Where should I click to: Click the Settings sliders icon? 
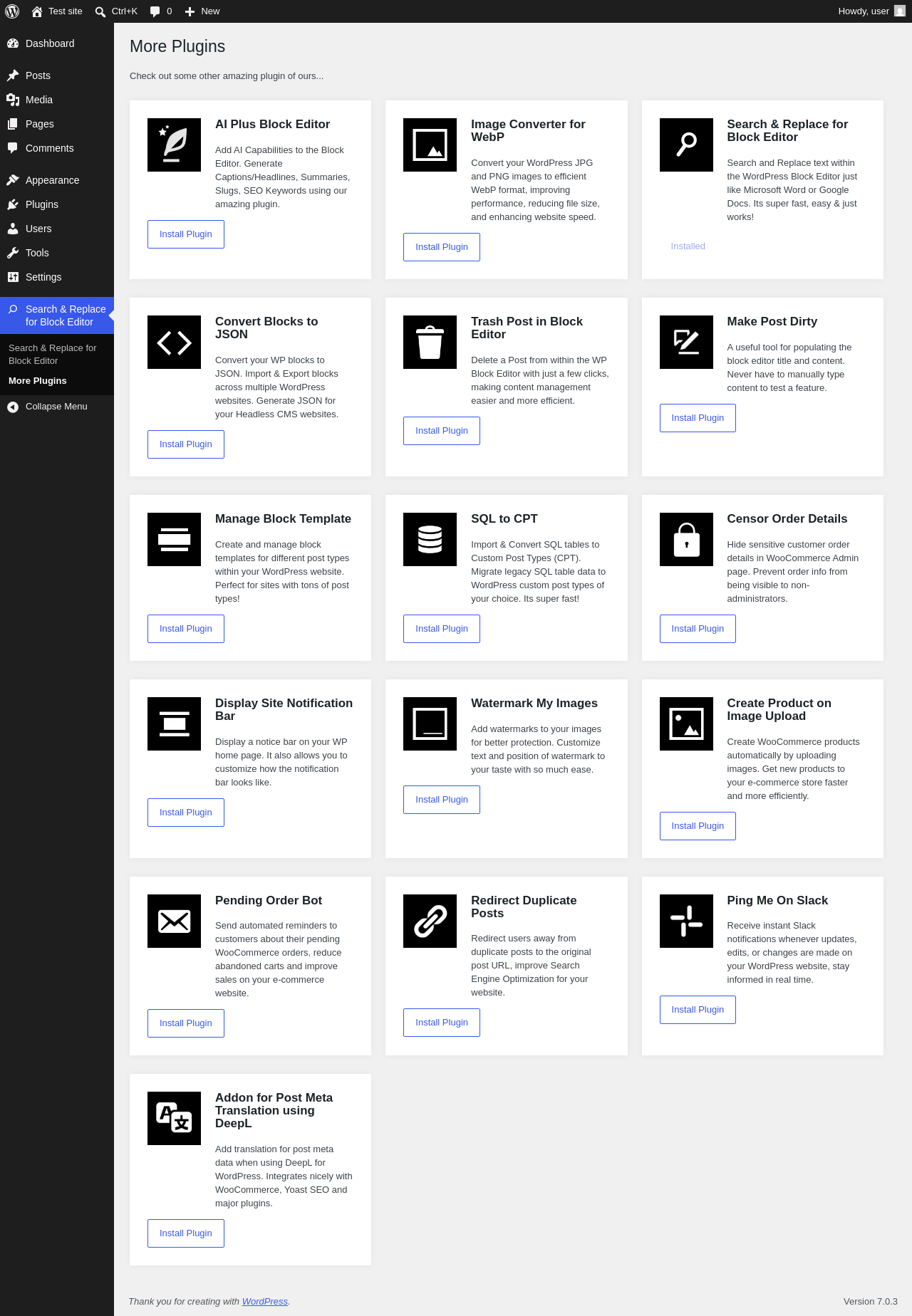point(13,277)
